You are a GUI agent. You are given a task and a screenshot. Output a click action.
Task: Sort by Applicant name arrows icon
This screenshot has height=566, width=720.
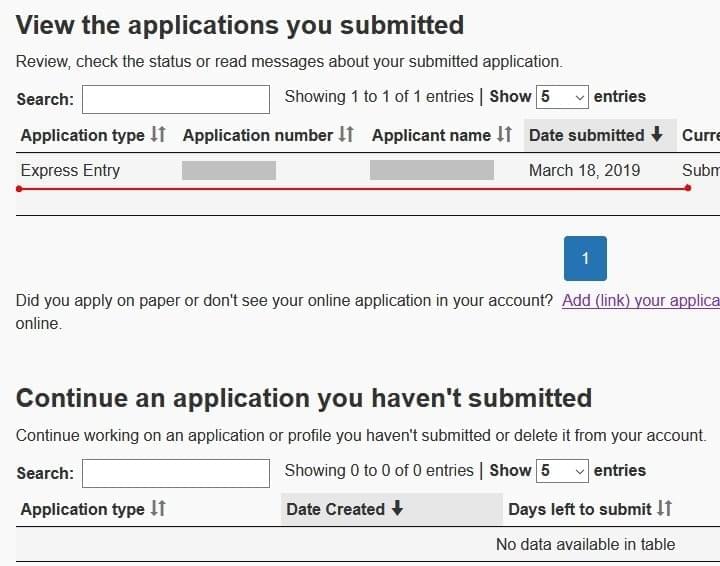pos(504,134)
